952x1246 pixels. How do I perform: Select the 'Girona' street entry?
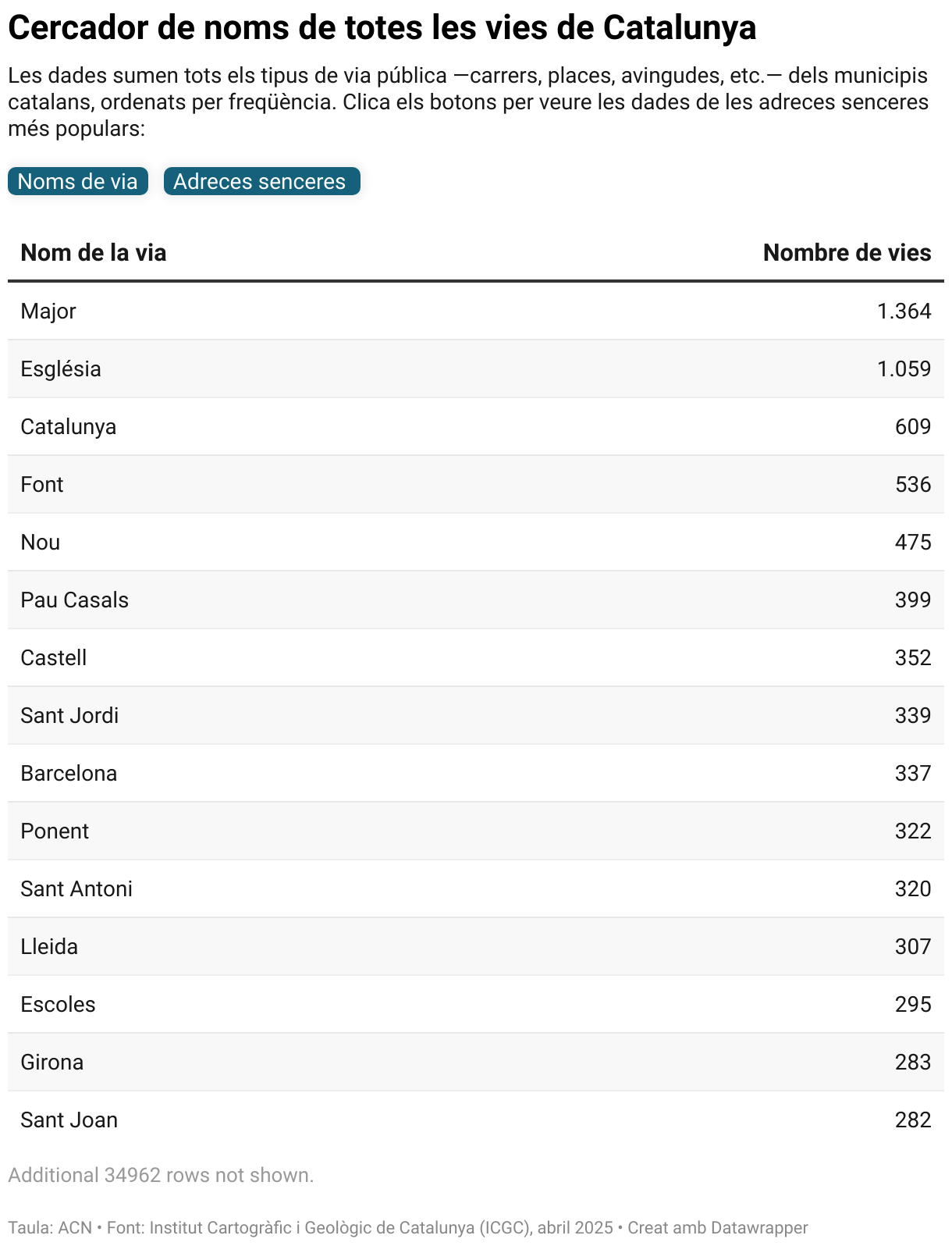point(52,1062)
